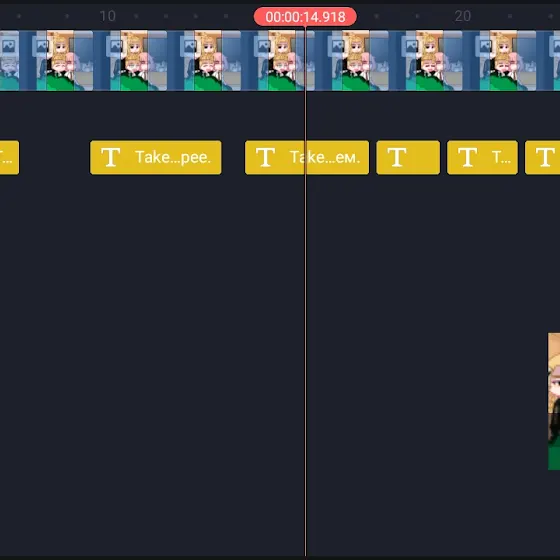
Task: Select the text clip cut off at left edge
Action: tap(9, 158)
